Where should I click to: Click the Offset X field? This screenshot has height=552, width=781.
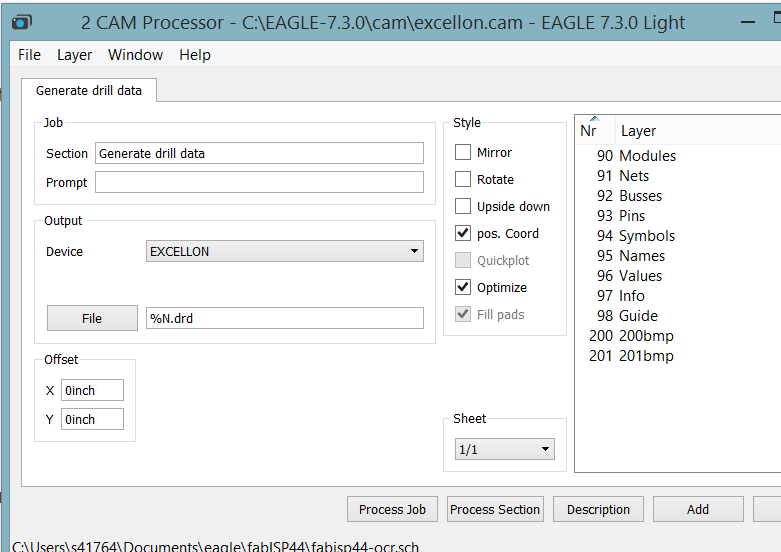[92, 390]
